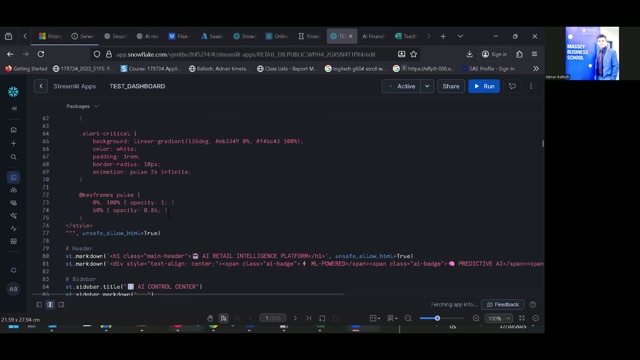Go back using the chevron beside Streamlit Apps
Viewport: 640px width, 360px height.
pos(41,86)
